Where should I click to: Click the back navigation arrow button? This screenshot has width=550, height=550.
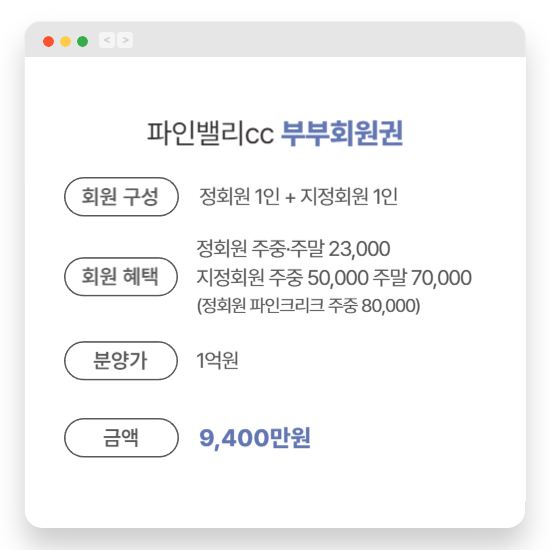click(x=107, y=40)
